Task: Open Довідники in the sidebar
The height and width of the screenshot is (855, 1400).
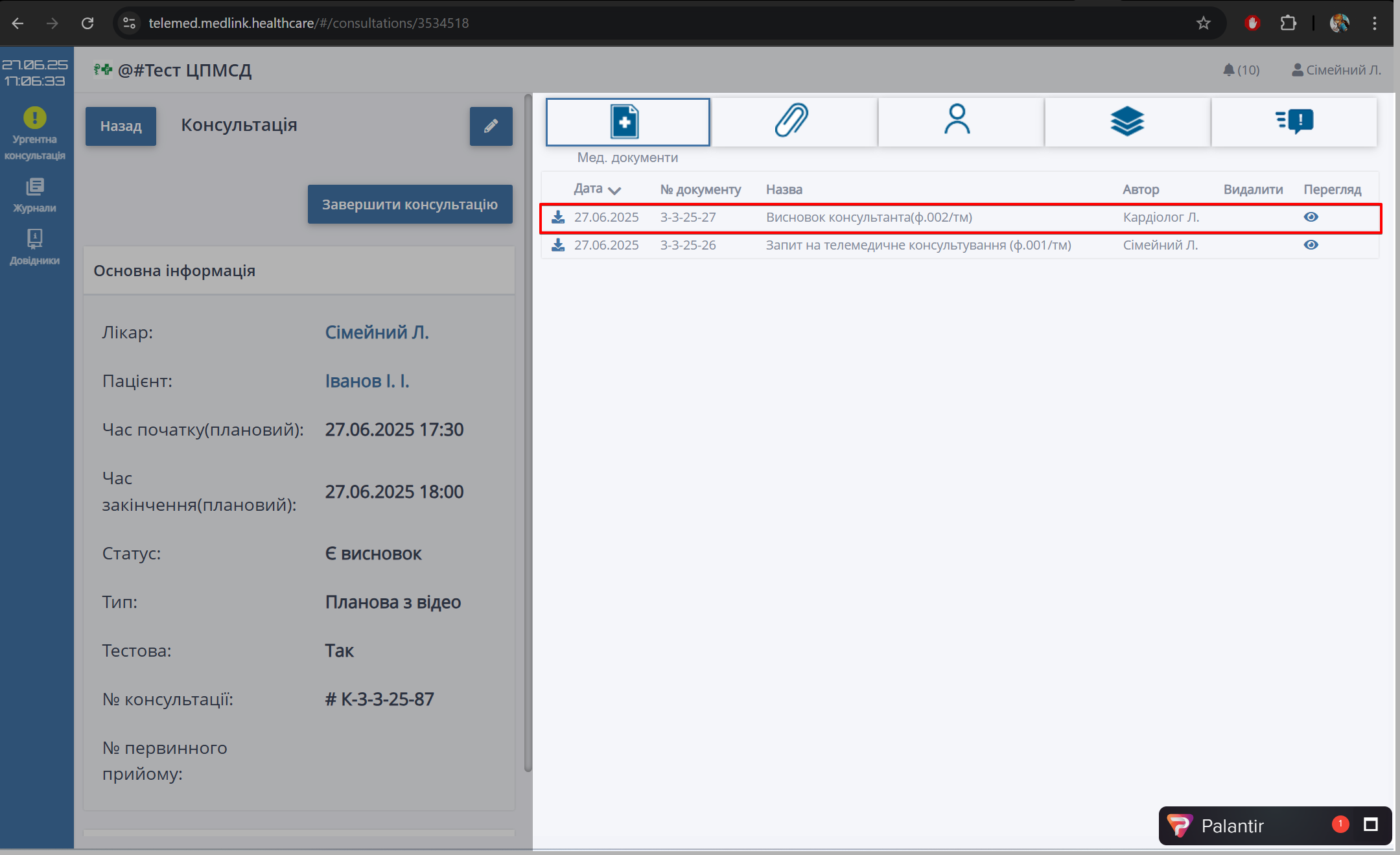Action: [x=35, y=247]
